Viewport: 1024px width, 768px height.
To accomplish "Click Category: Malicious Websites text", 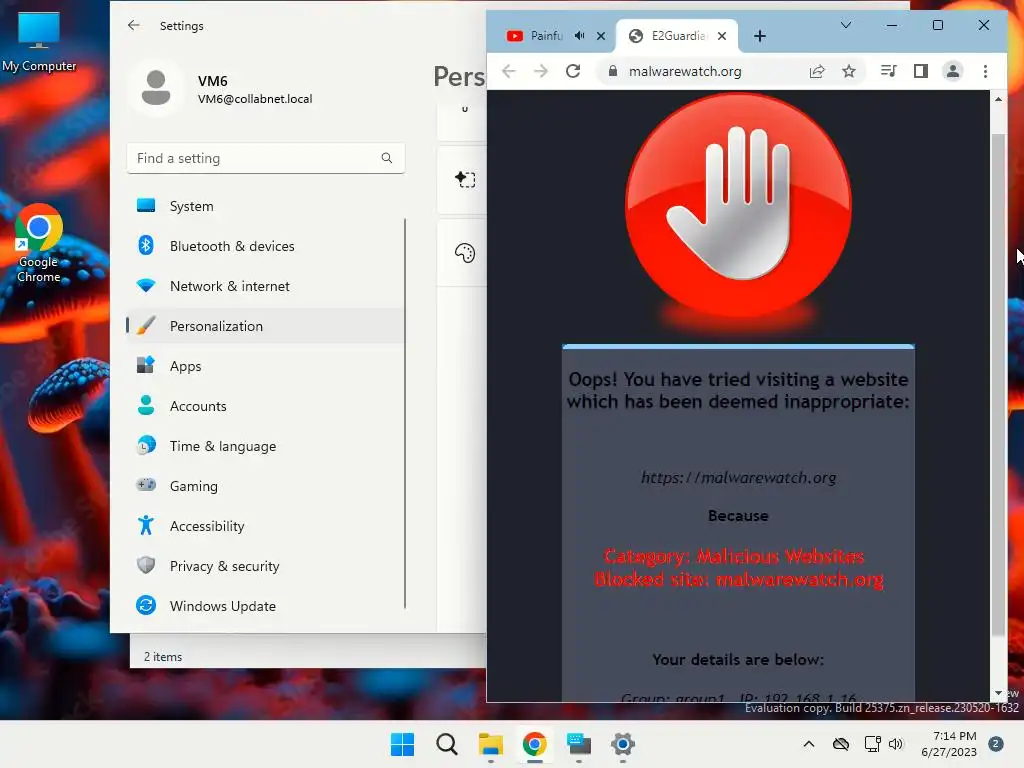I will point(734,556).
